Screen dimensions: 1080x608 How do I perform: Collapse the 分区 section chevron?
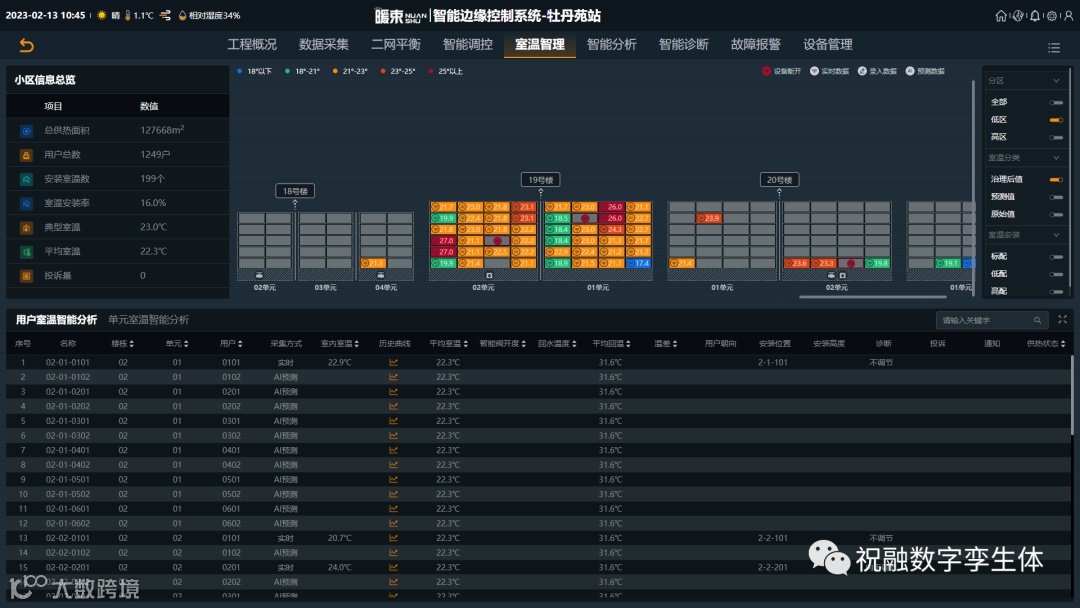click(1056, 81)
